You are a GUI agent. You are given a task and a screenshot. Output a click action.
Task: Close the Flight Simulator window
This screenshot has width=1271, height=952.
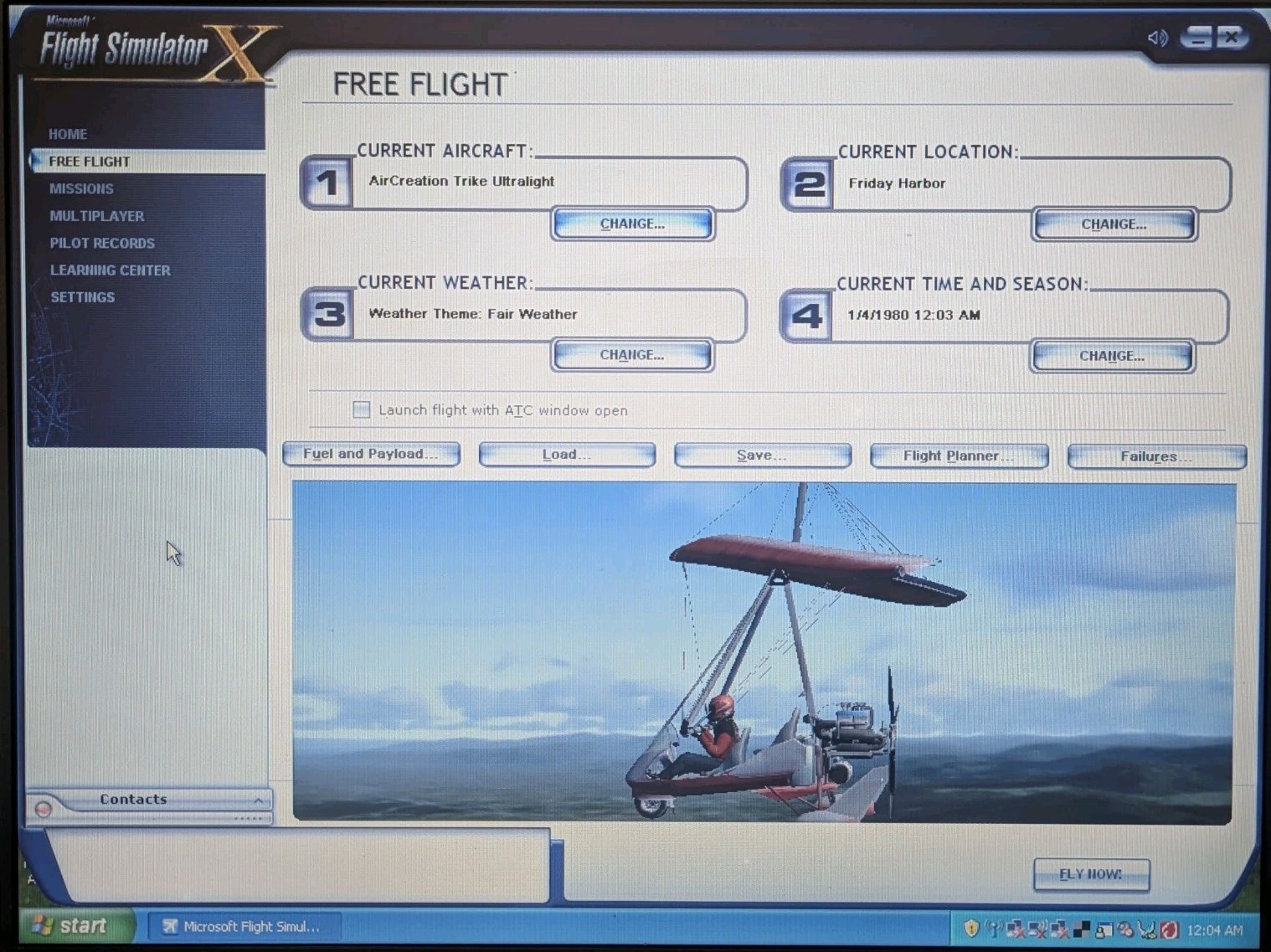1231,37
